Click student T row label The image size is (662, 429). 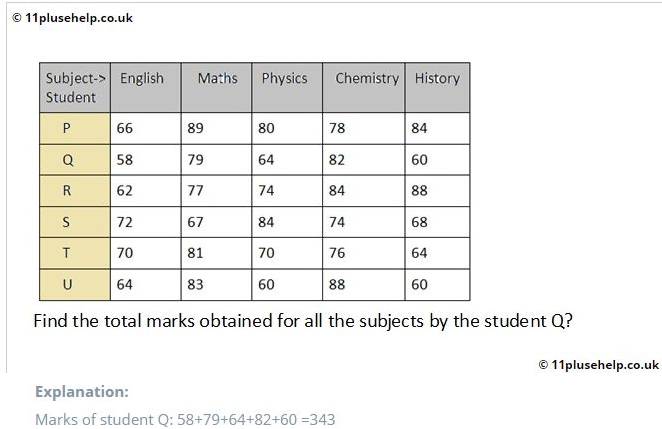coord(75,253)
